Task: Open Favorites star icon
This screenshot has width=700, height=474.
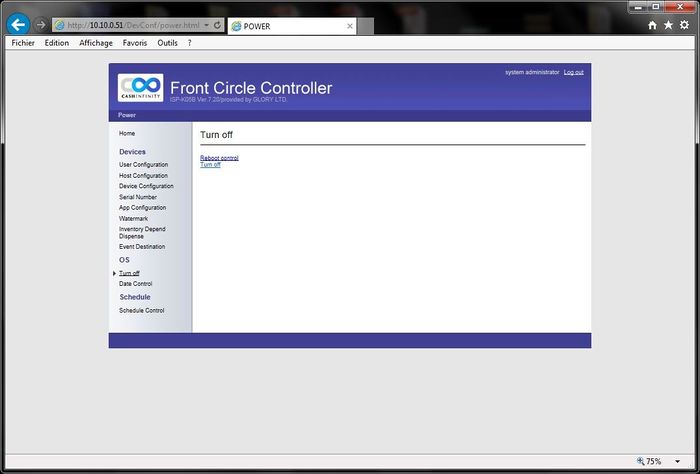Action: pyautogui.click(x=668, y=25)
